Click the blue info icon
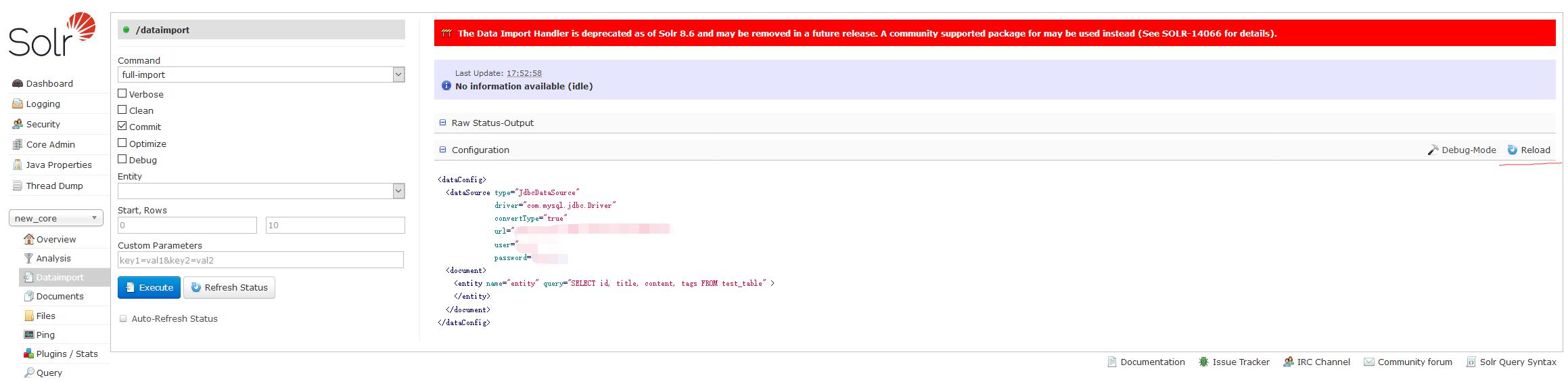This screenshot has height=382, width=1568. pyautogui.click(x=446, y=86)
